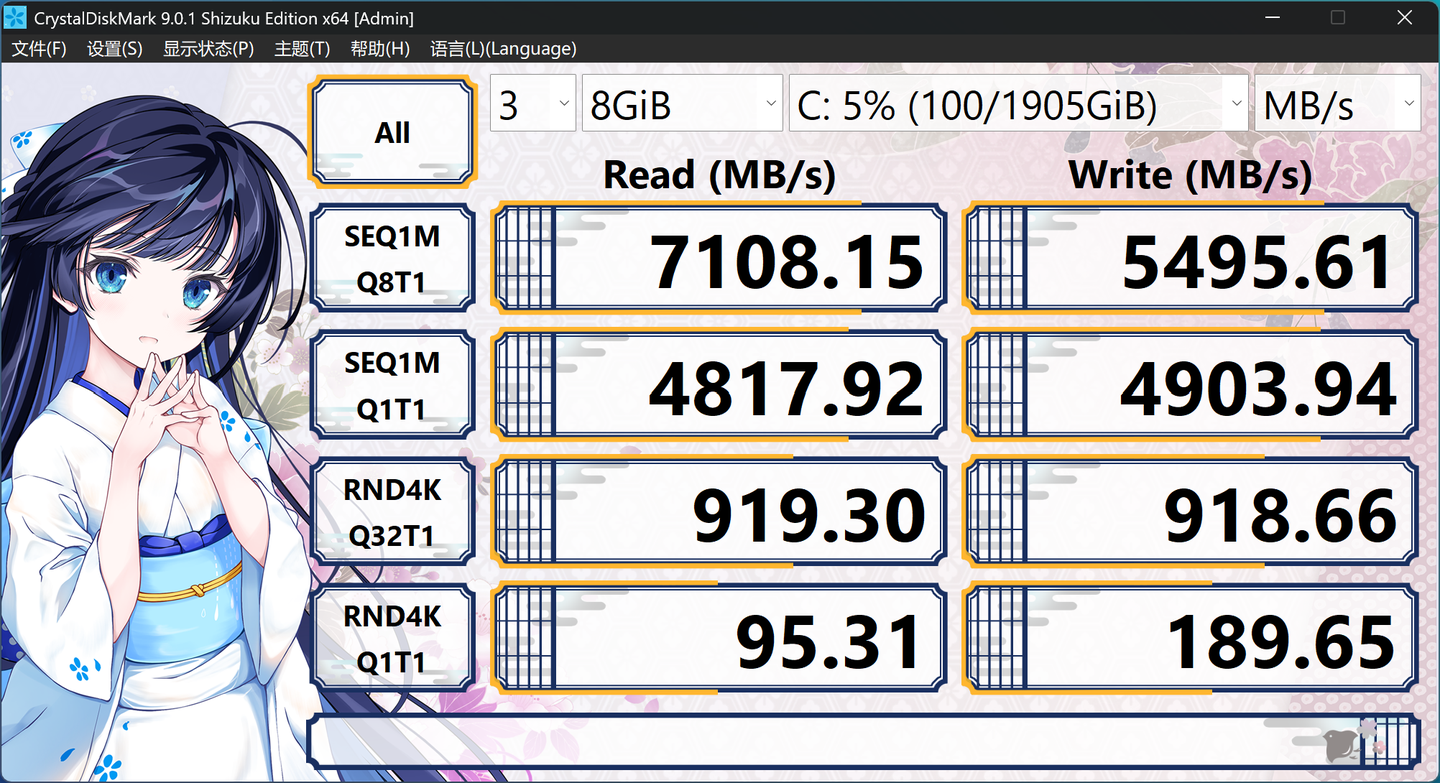Open the 文件(F) menu
The image size is (1440, 783).
39,49
